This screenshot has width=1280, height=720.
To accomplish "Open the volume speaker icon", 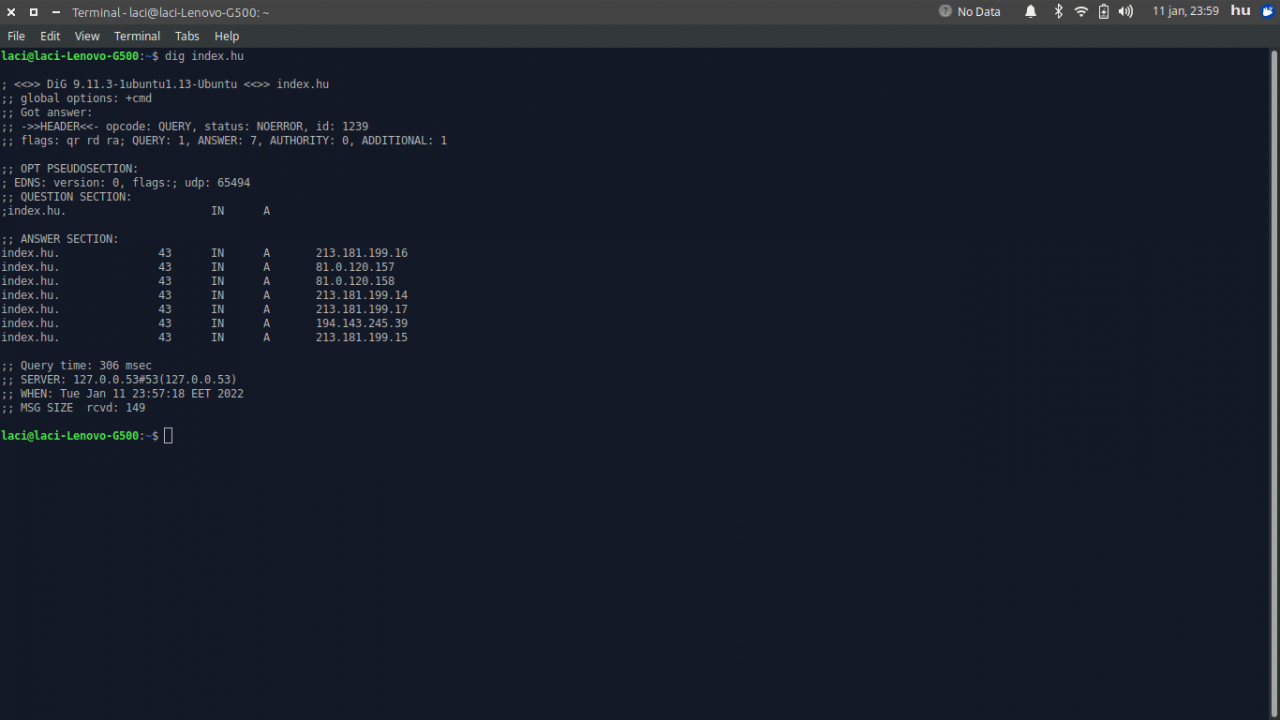I will click(1126, 12).
